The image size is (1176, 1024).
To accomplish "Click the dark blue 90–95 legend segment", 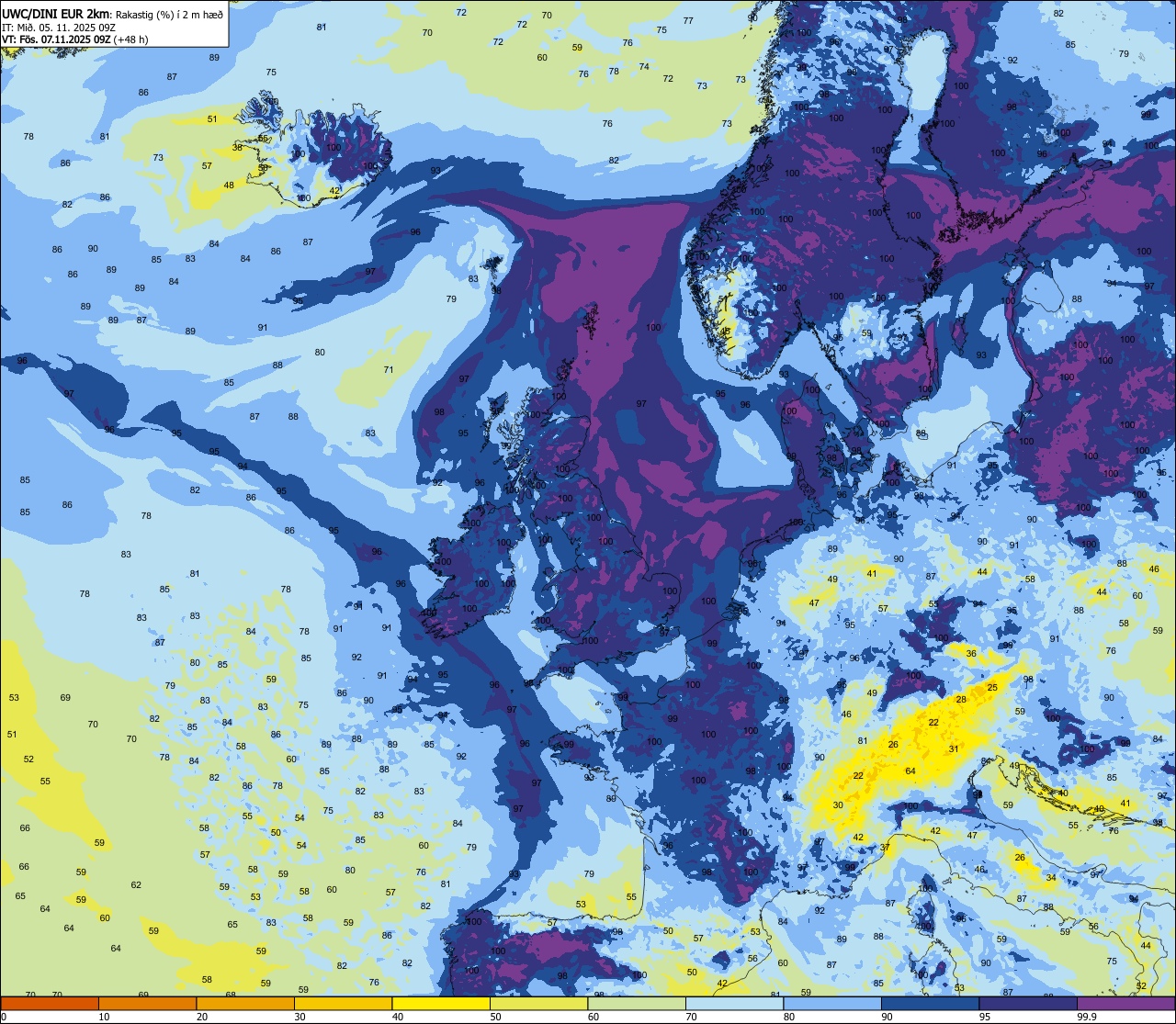I will click(930, 1003).
